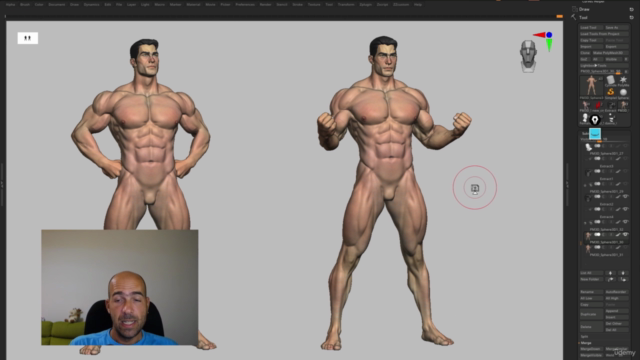The width and height of the screenshot is (640, 360).
Task: Adjust the Visible Count slider
Action: 604,139
